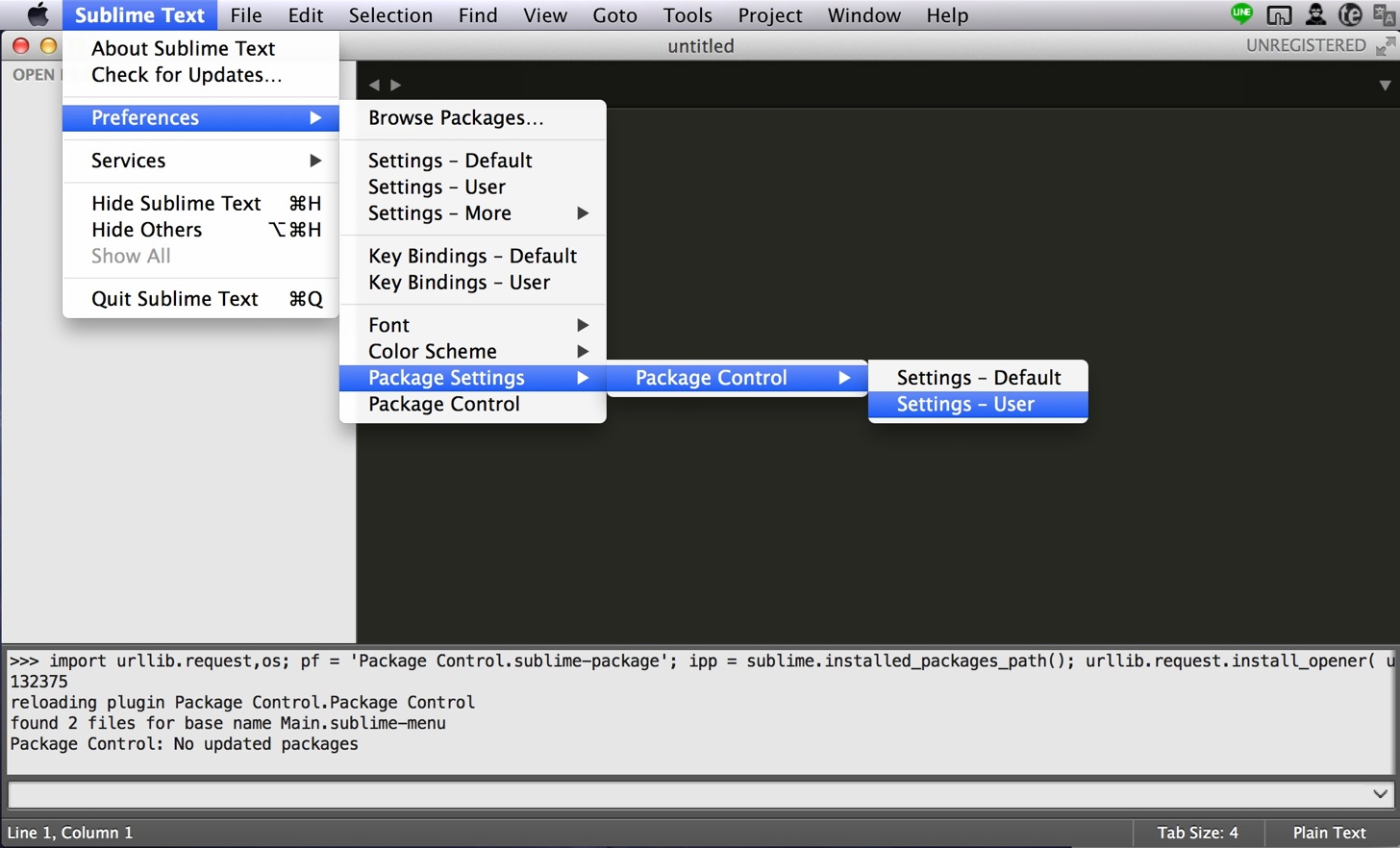Click the LINE status icon in menu bar
This screenshot has height=848, width=1400.
pyautogui.click(x=1241, y=14)
